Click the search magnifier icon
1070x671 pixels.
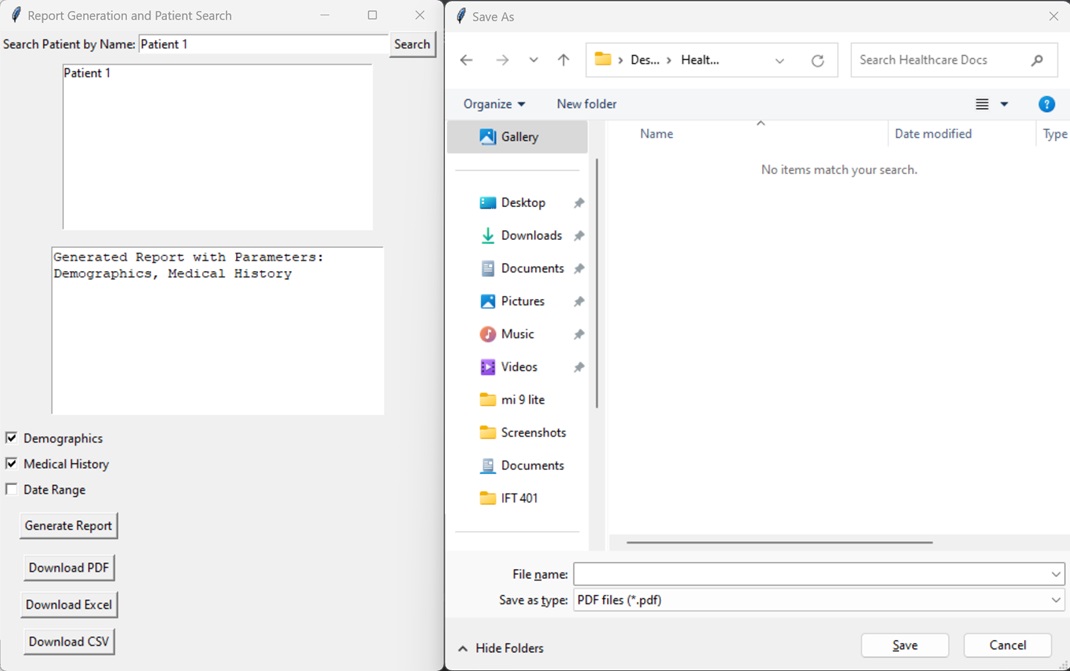point(1037,60)
